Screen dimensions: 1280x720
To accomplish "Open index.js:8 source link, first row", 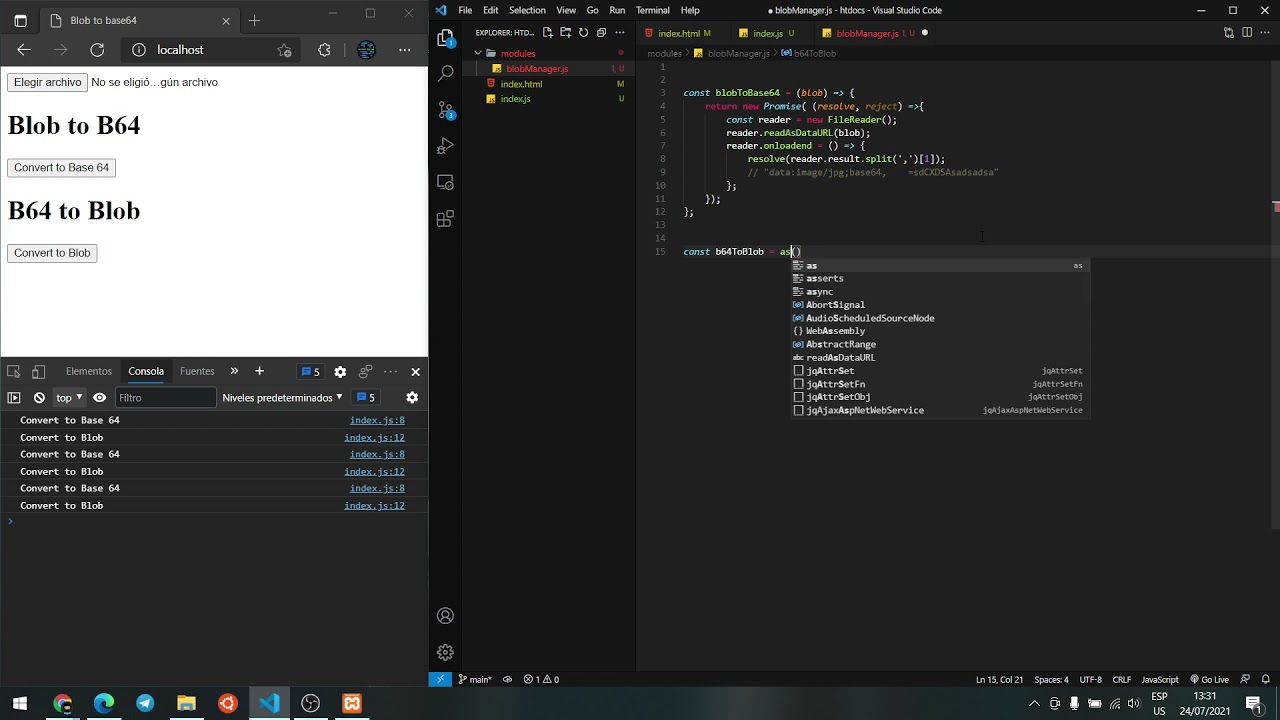I will 377,421.
